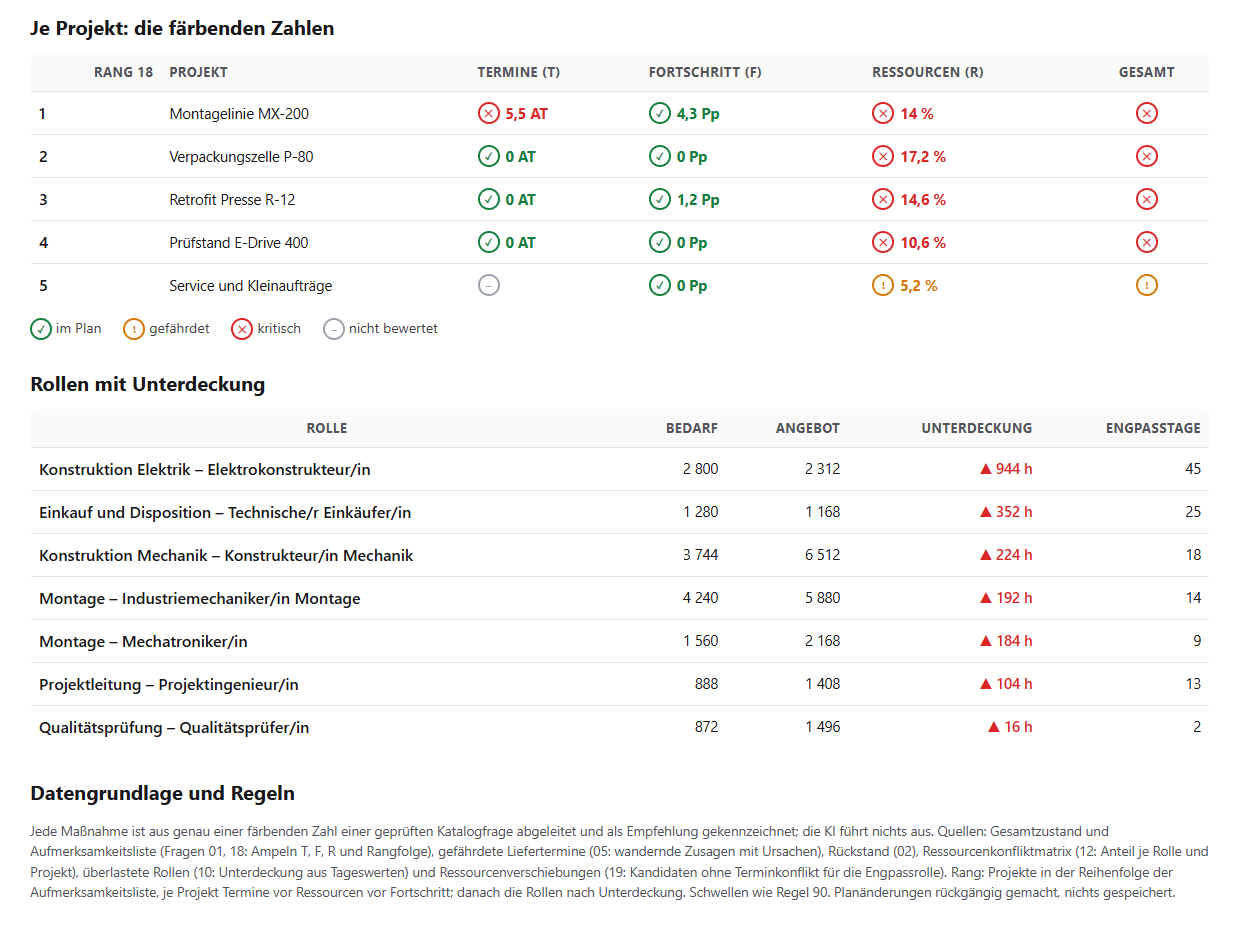This screenshot has width=1240, height=950.
Task: Click the legend icon for 'im Plan'
Action: [41, 329]
